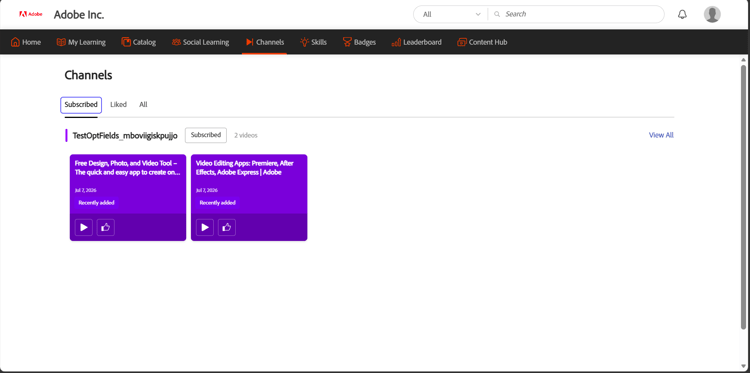The width and height of the screenshot is (750, 373).
Task: Open the notifications bell
Action: [682, 14]
